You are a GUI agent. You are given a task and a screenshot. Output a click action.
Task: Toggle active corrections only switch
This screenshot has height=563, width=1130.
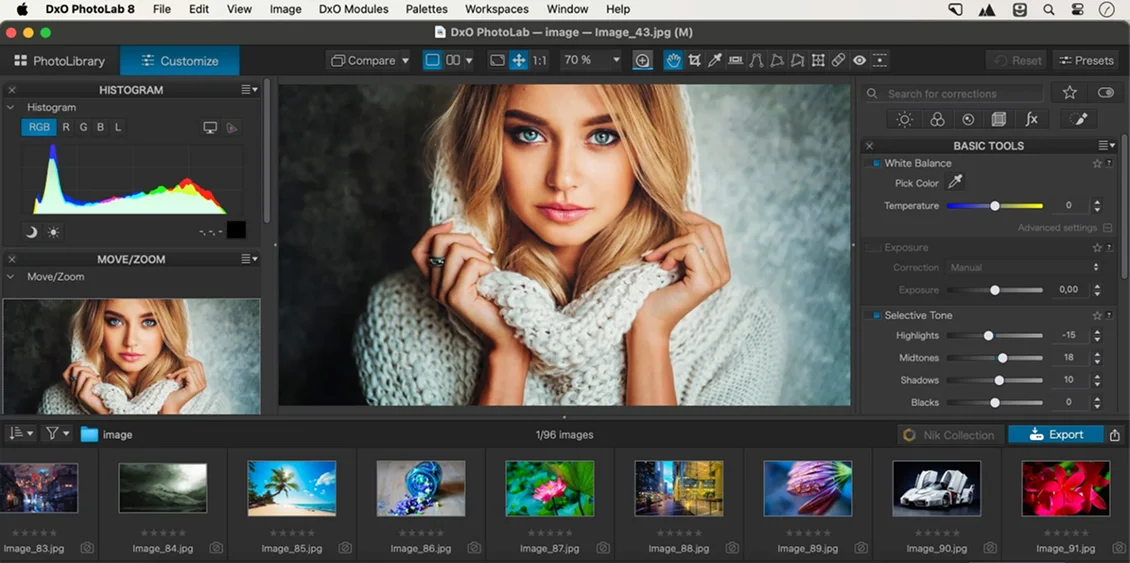(x=1105, y=93)
